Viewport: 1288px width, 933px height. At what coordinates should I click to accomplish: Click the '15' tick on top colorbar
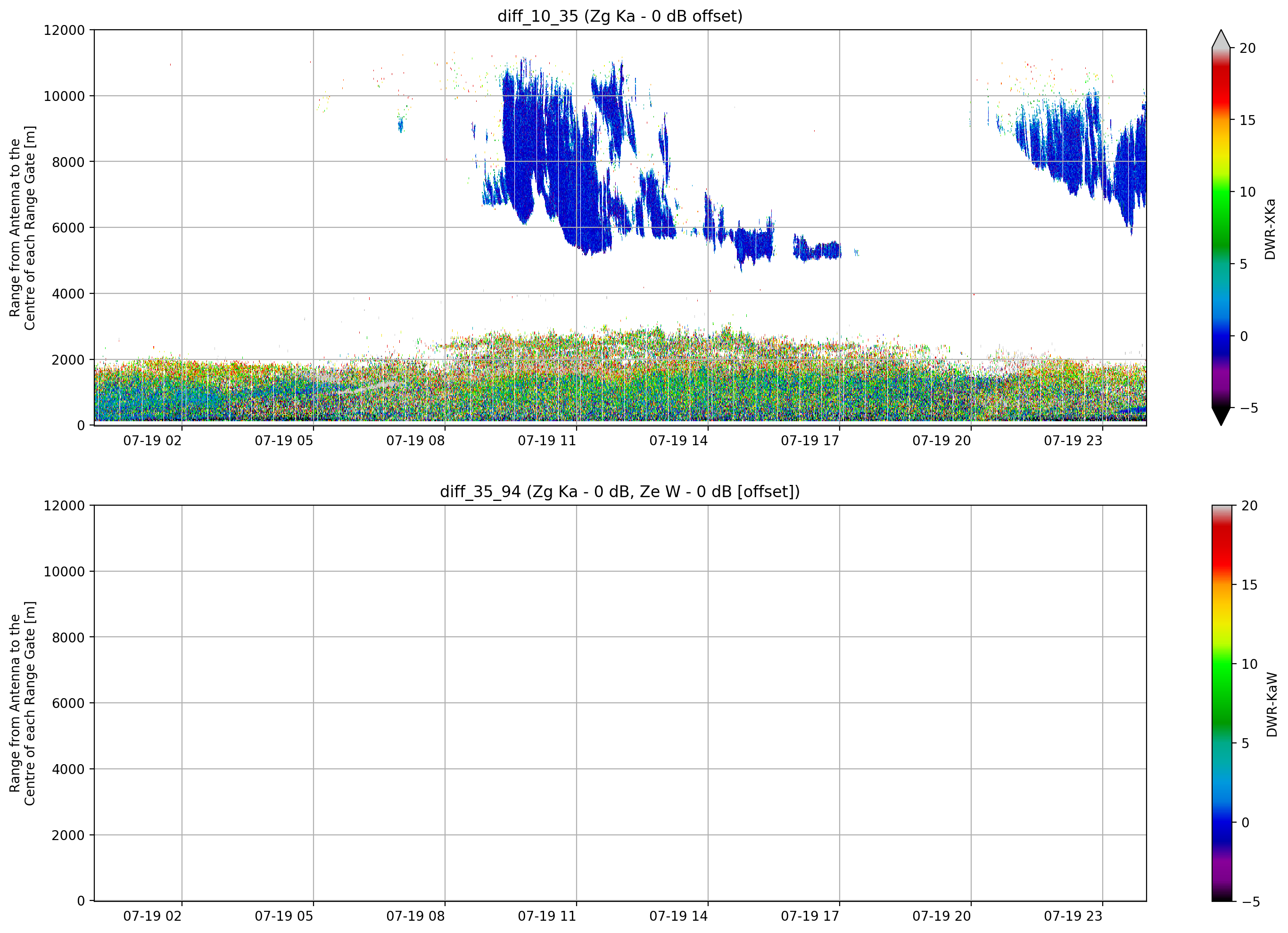pos(1247,120)
